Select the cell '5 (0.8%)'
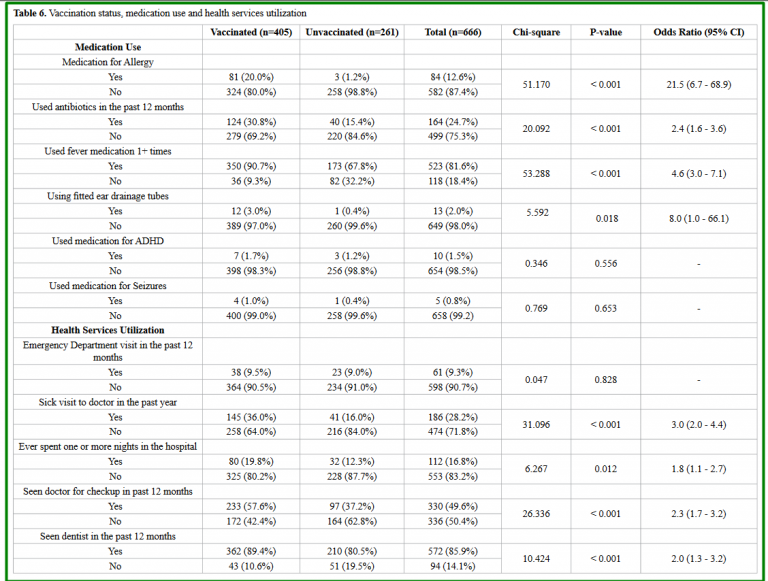The width and height of the screenshot is (768, 581). (453, 301)
